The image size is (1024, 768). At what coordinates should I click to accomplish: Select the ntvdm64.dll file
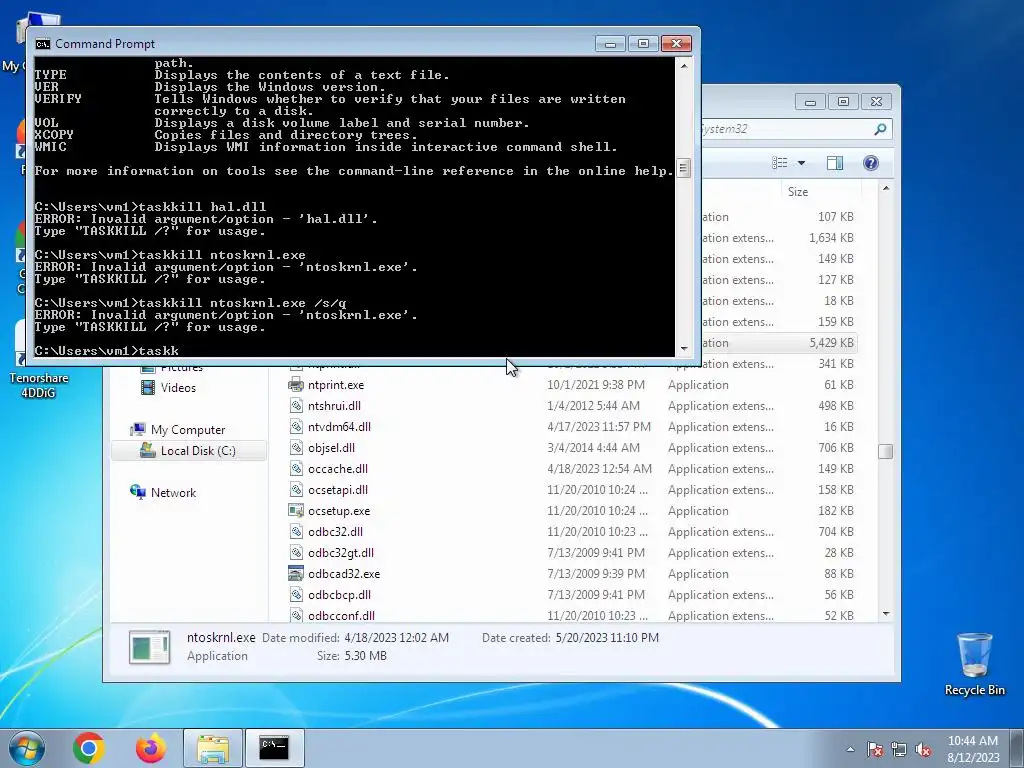pyautogui.click(x=339, y=427)
